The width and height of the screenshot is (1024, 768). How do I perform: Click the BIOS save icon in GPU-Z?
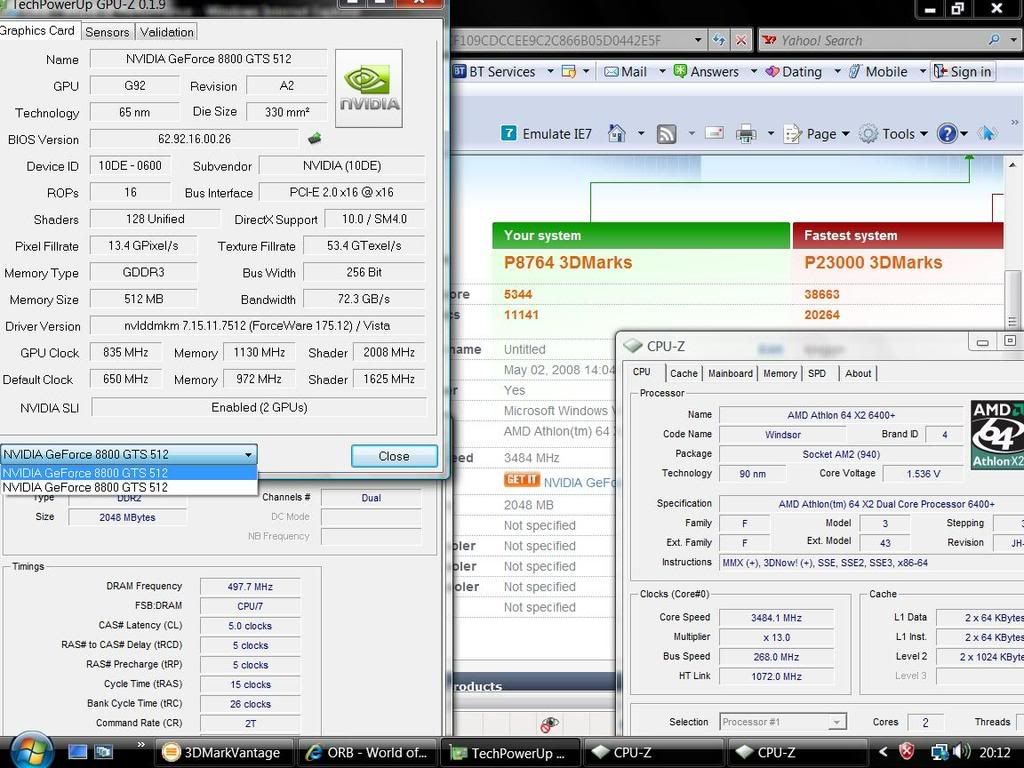click(314, 138)
